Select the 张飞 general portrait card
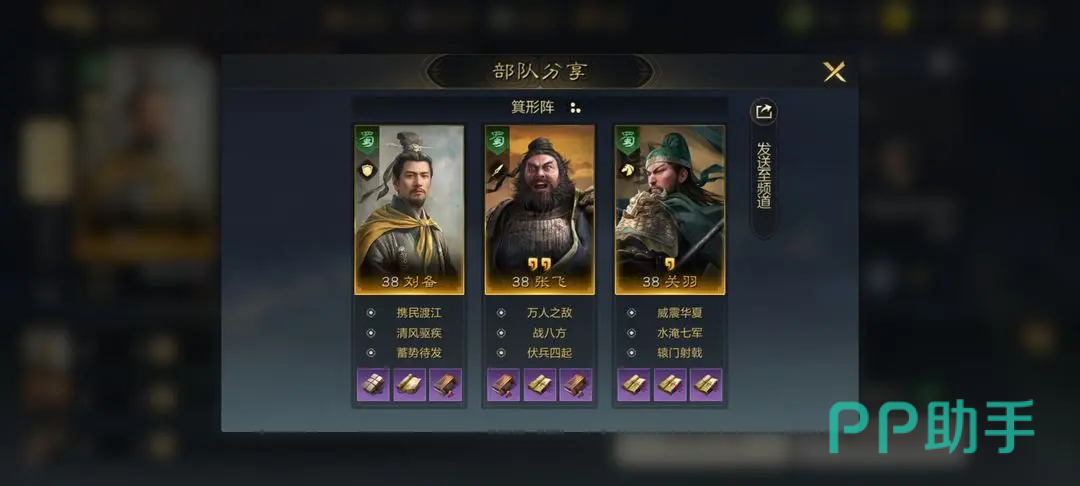The image size is (1080, 486). (539, 209)
